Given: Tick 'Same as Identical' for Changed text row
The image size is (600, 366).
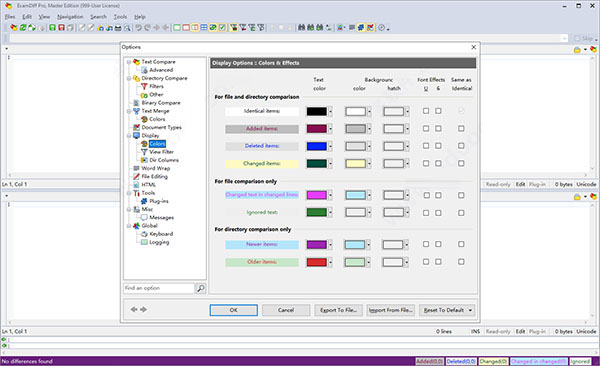Looking at the screenshot, I should (461, 195).
